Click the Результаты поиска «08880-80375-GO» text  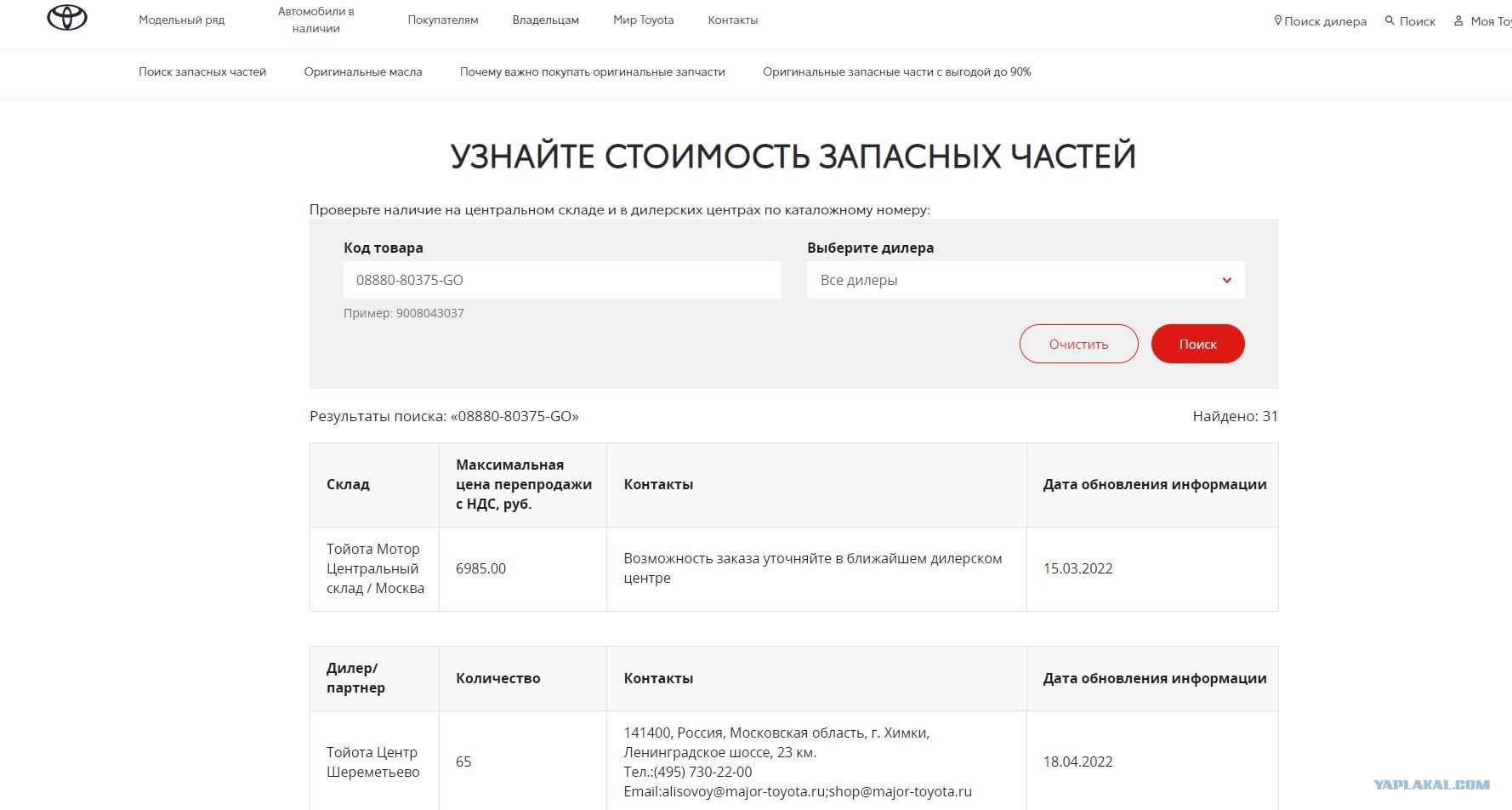pyautogui.click(x=444, y=416)
